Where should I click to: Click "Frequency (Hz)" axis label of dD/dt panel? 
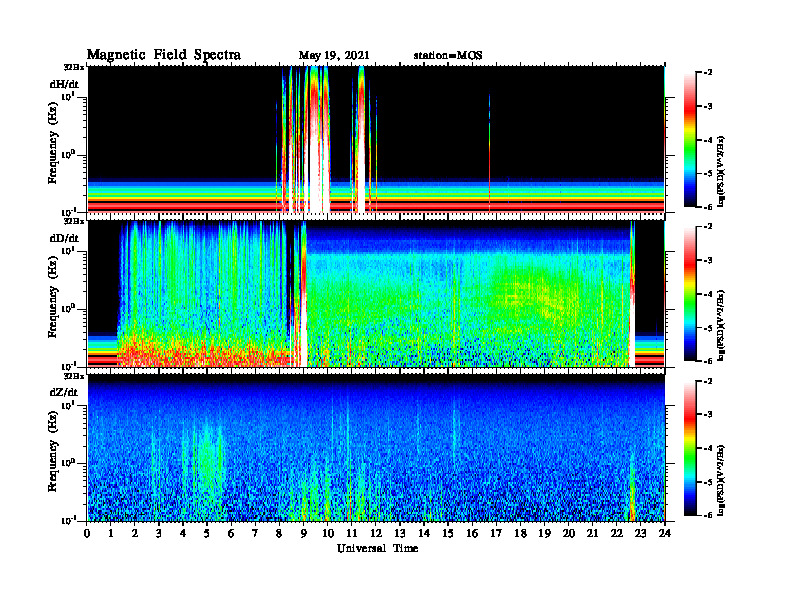53,296
